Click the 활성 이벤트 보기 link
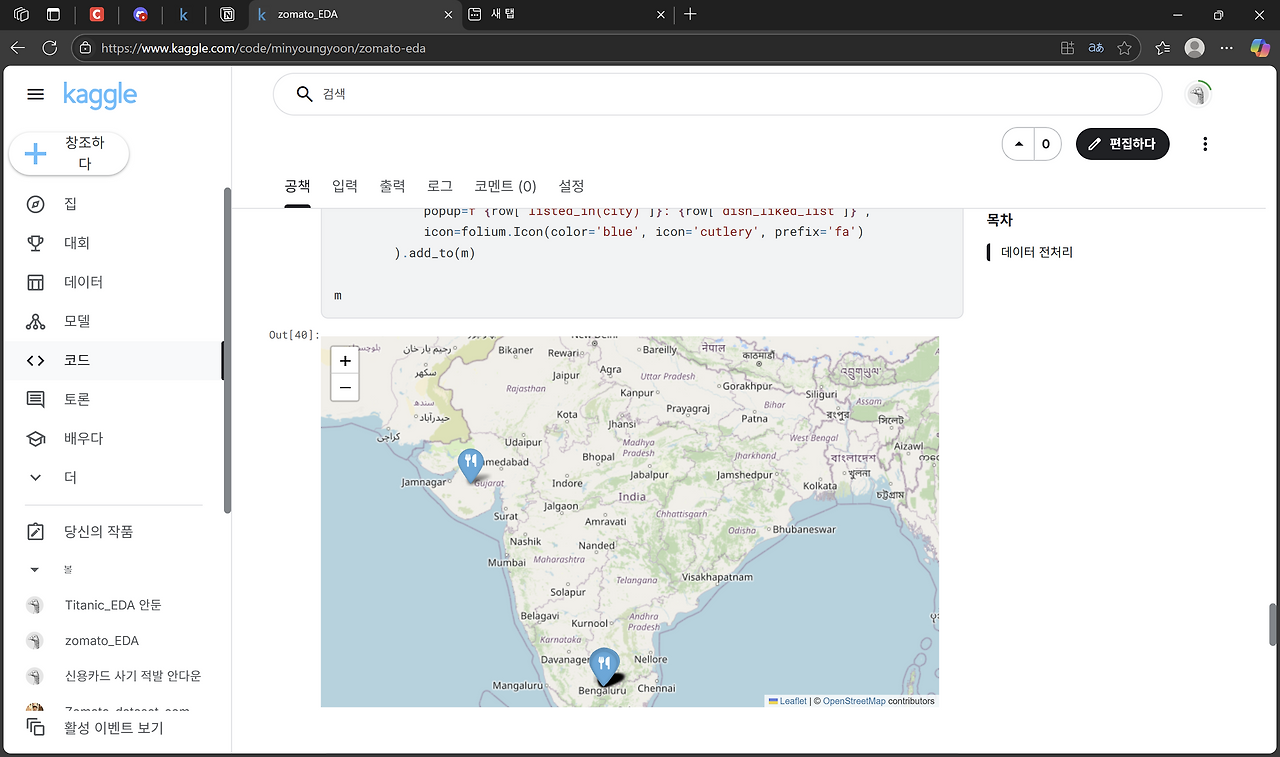The width and height of the screenshot is (1280, 757). tap(113, 728)
